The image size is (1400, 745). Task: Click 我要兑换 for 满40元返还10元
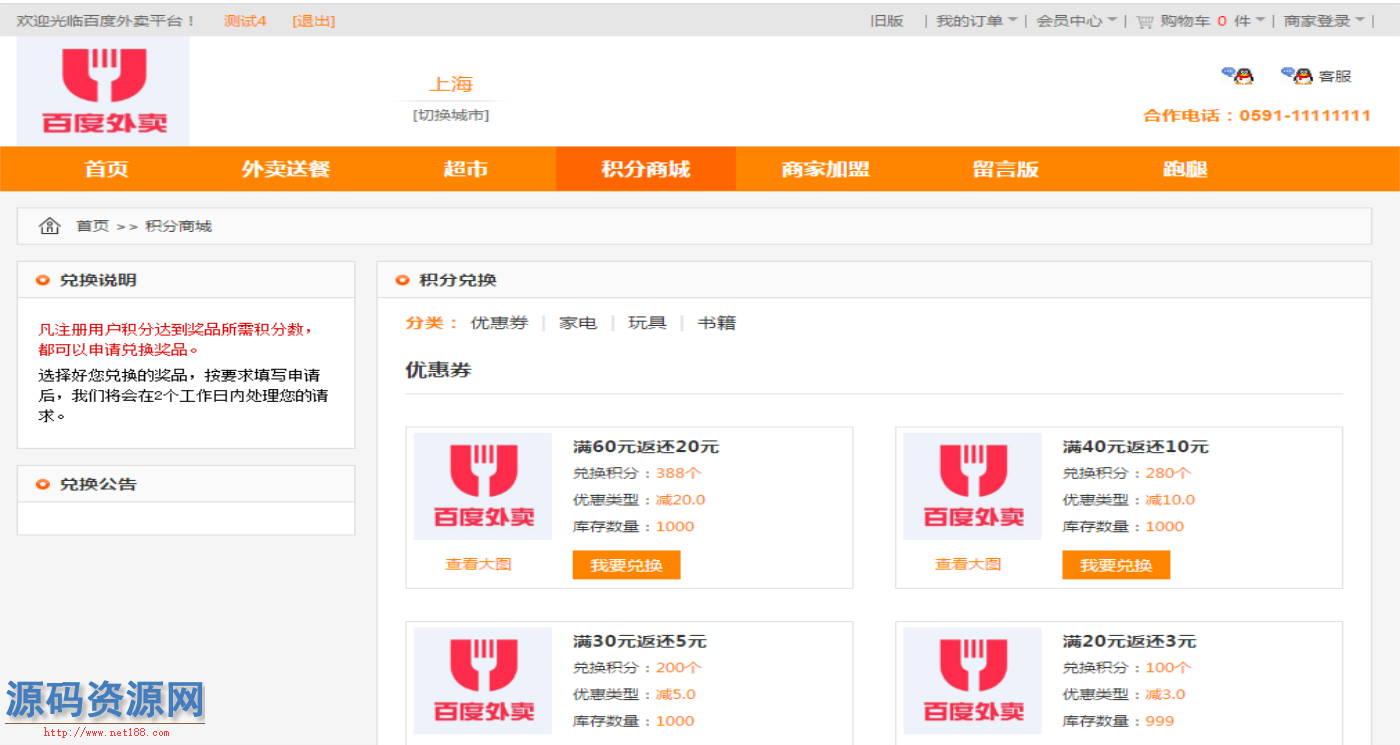1116,565
